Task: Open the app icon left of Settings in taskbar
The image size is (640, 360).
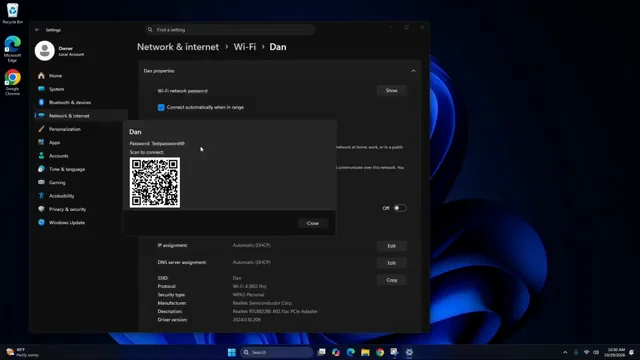Action: [x=394, y=352]
